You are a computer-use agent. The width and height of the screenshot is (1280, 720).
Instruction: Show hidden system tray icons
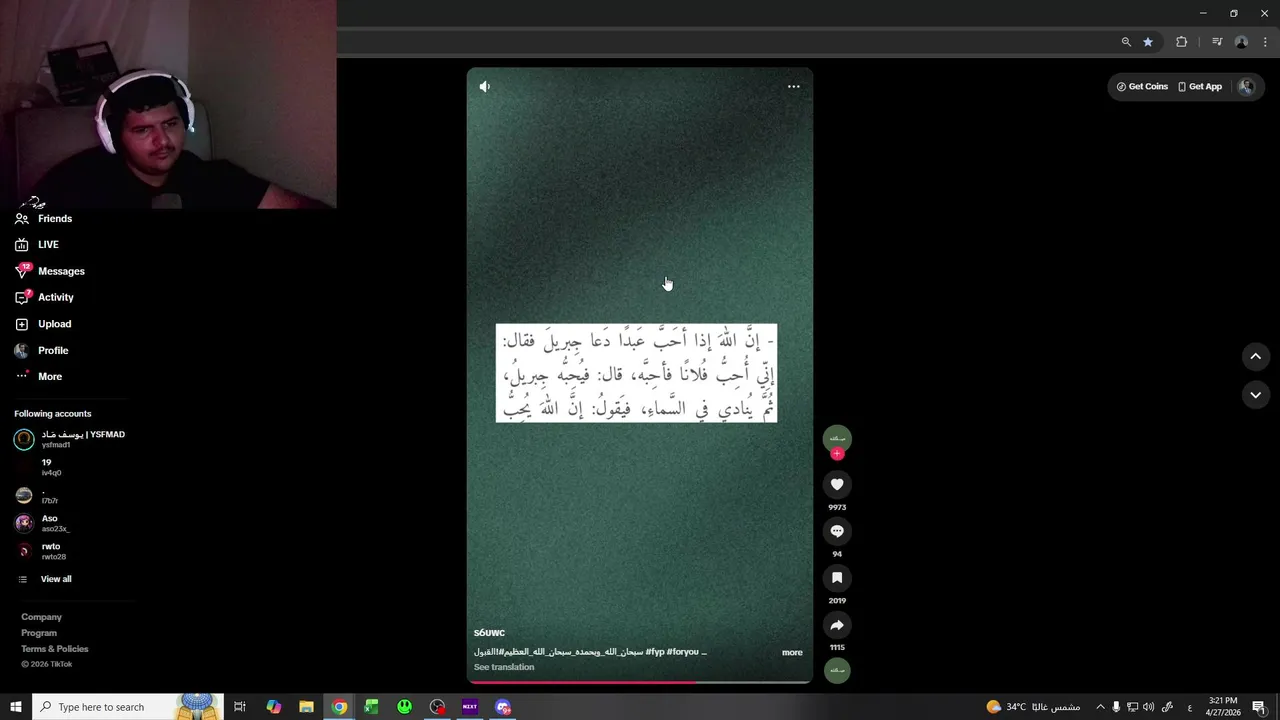click(x=1100, y=707)
